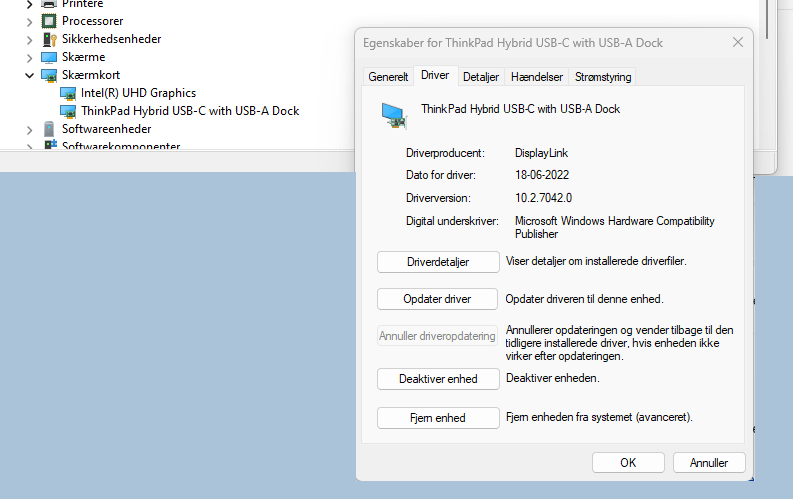This screenshot has height=499, width=793.
Task: Collapse the Skærmkort category
Action: [29, 75]
